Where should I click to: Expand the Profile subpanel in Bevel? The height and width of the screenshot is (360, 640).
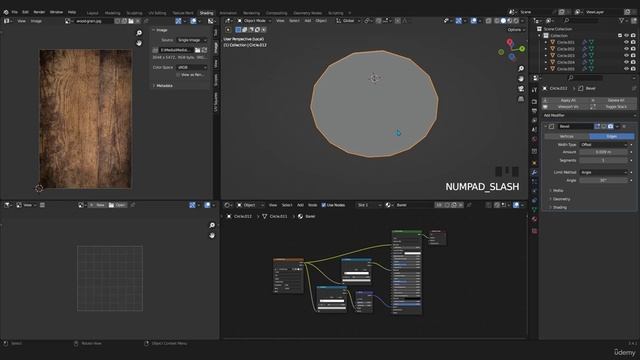557,191
